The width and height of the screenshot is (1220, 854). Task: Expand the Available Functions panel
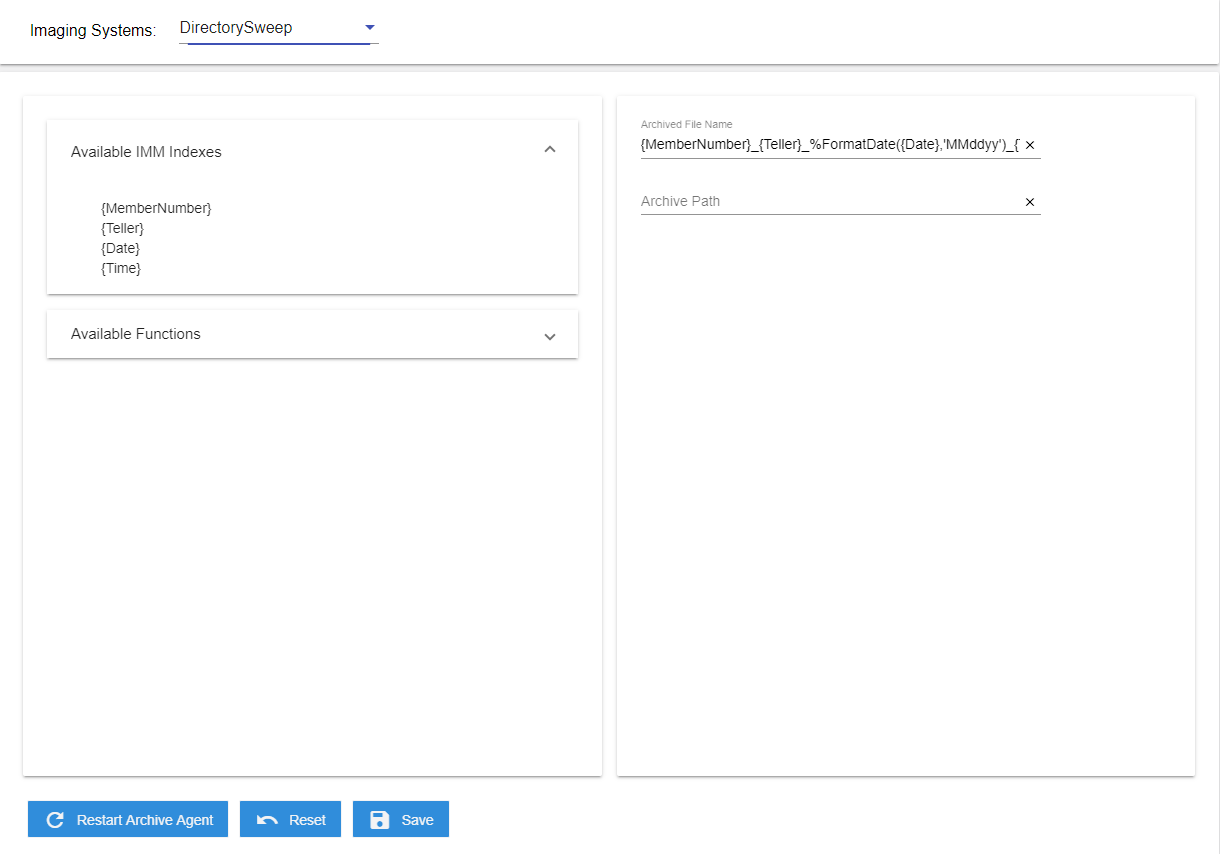[549, 336]
